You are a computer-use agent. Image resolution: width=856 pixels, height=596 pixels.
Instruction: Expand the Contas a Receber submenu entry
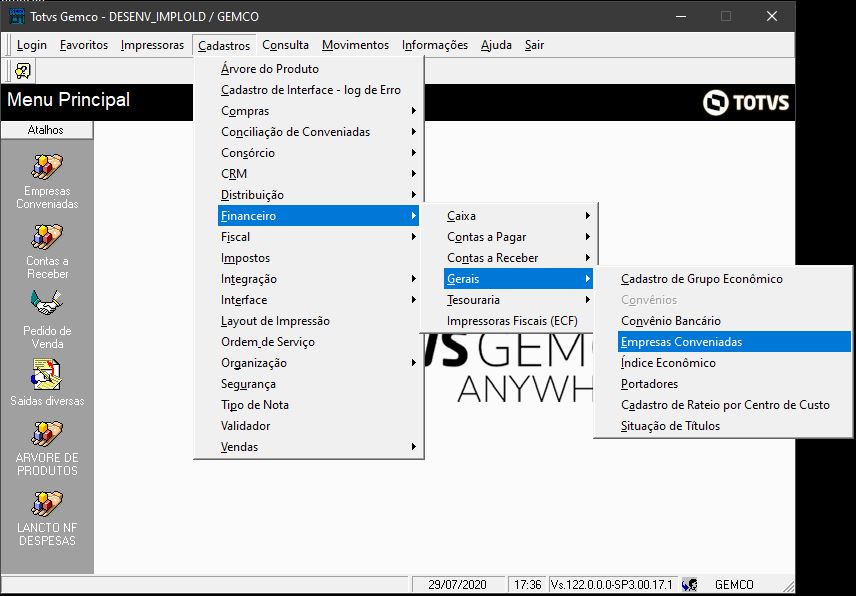tap(518, 258)
